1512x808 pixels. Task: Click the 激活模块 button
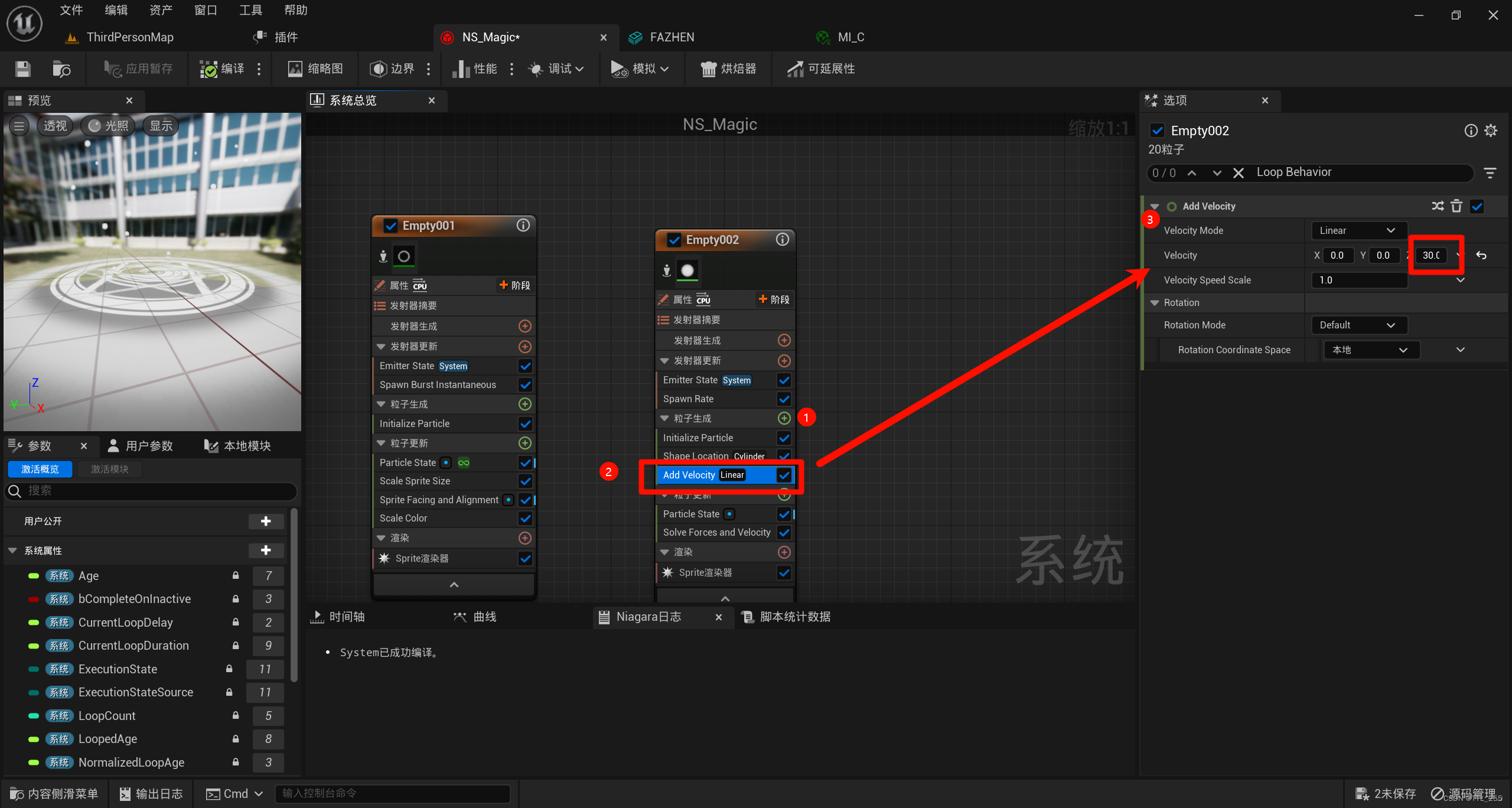[110, 469]
